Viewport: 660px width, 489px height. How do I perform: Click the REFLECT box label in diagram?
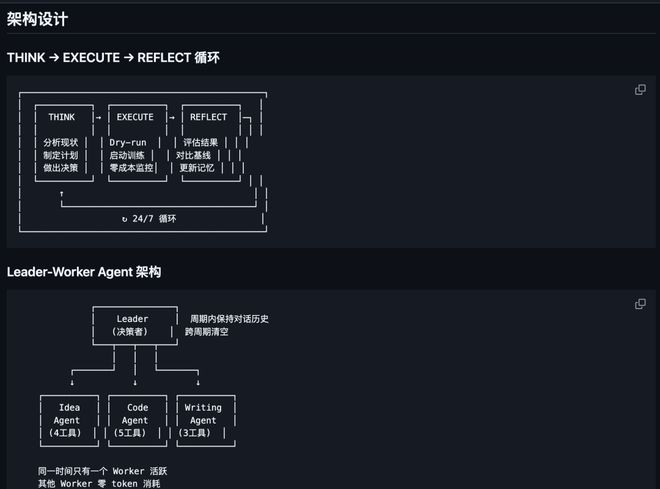pos(209,117)
